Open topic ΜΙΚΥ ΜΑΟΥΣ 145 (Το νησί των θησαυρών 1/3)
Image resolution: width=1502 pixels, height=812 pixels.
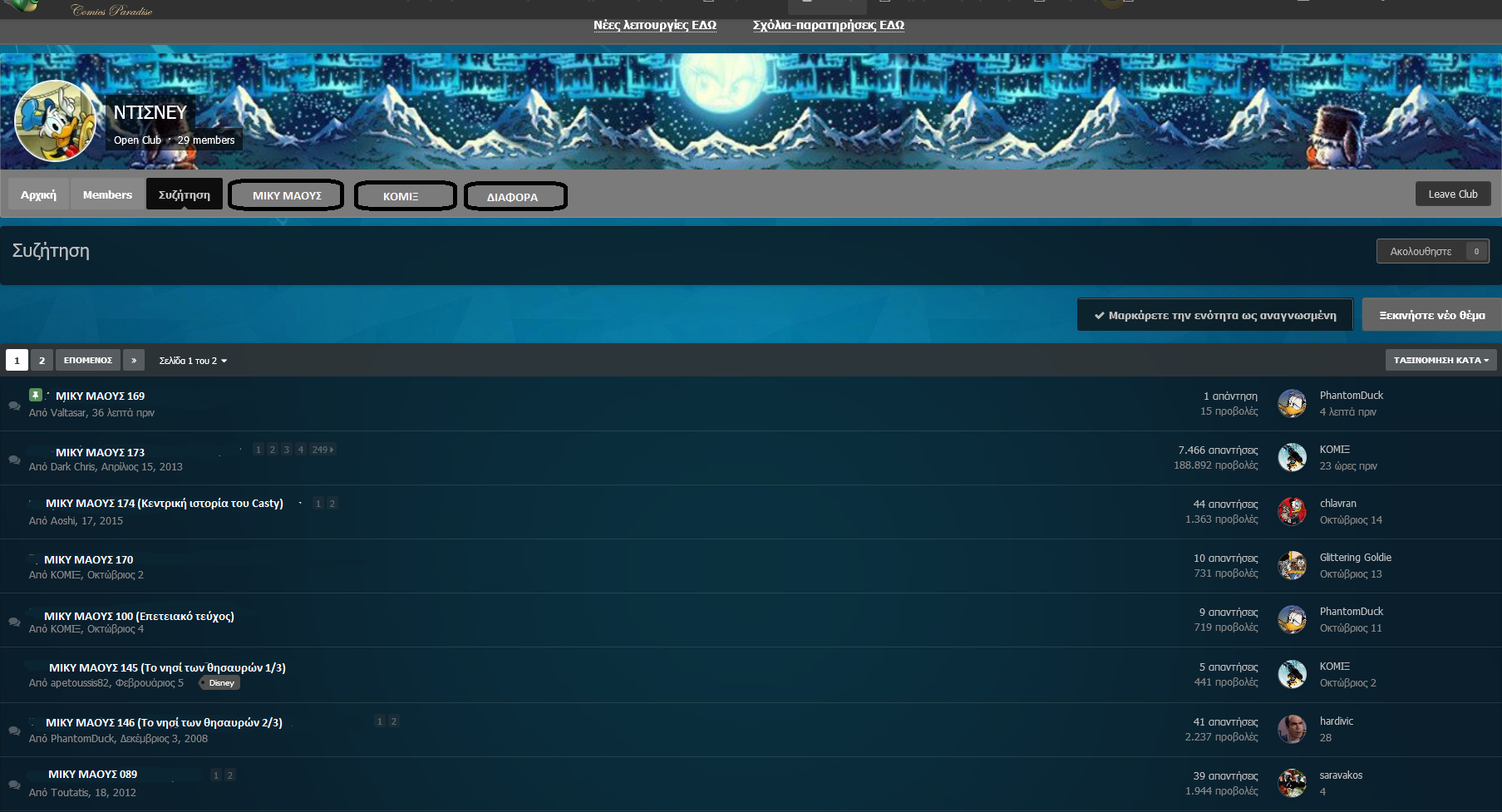pyautogui.click(x=167, y=667)
